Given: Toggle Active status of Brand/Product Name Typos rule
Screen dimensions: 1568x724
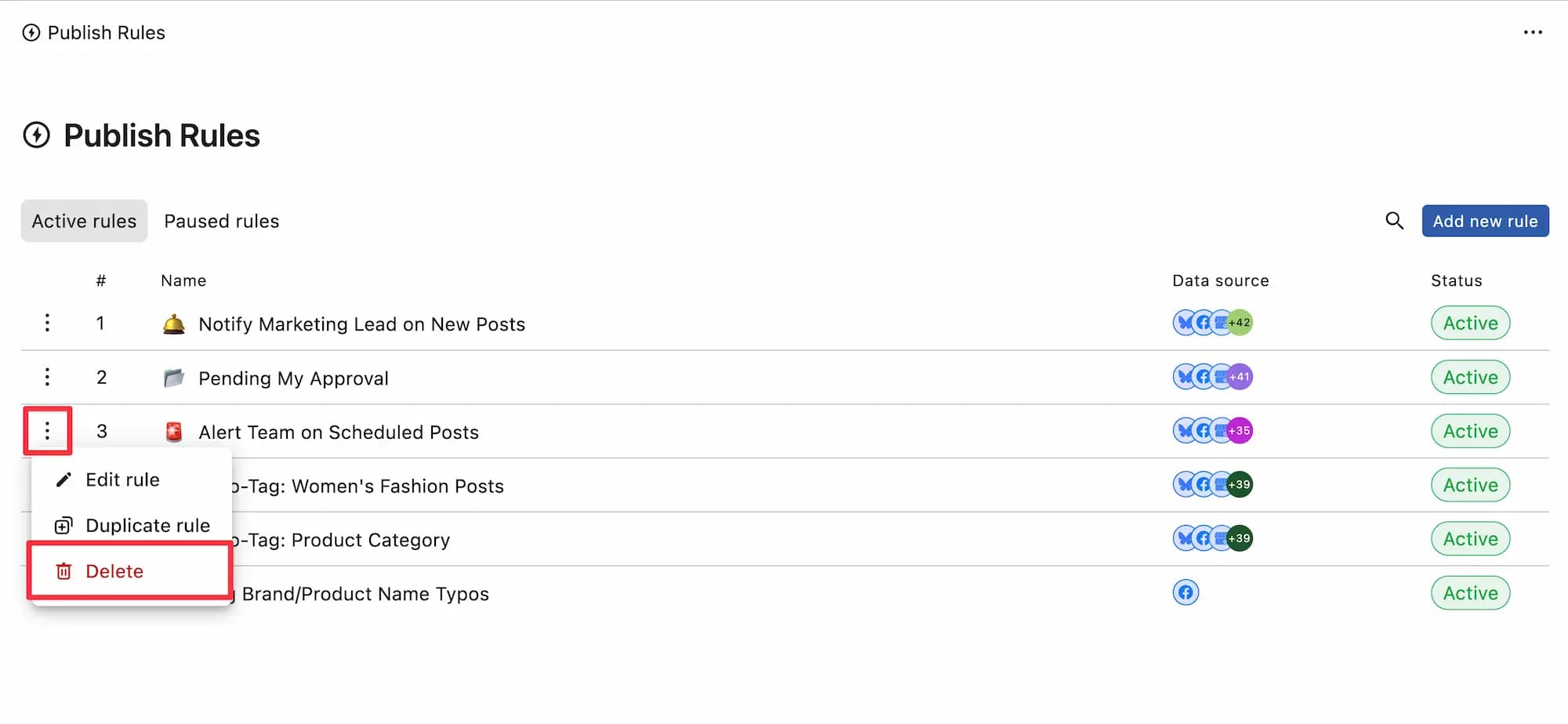Looking at the screenshot, I should tap(1470, 593).
